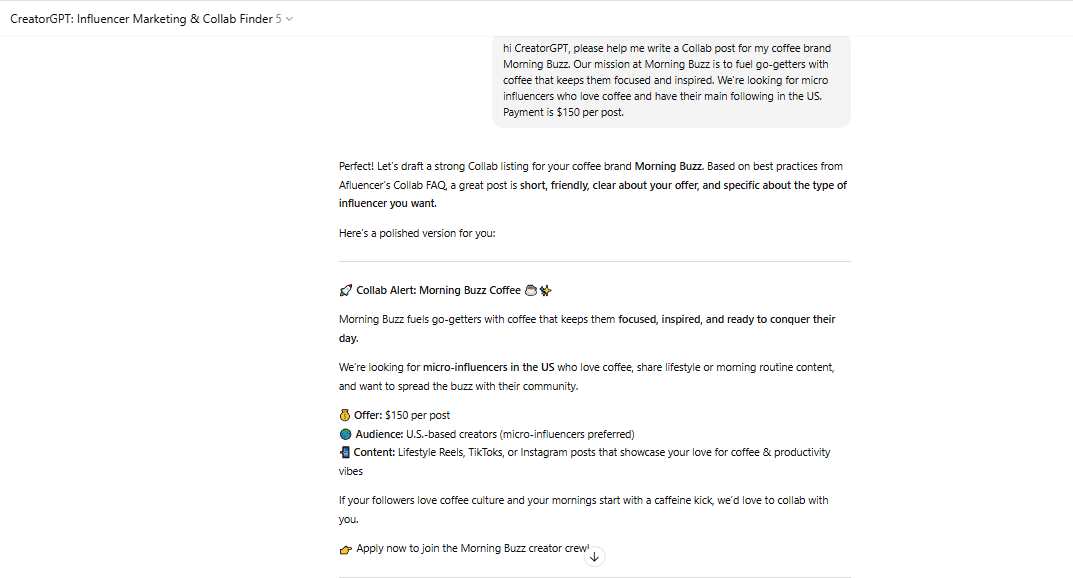This screenshot has width=1073, height=578.
Task: Click the coffee cup emoji in heading
Action: (530, 291)
